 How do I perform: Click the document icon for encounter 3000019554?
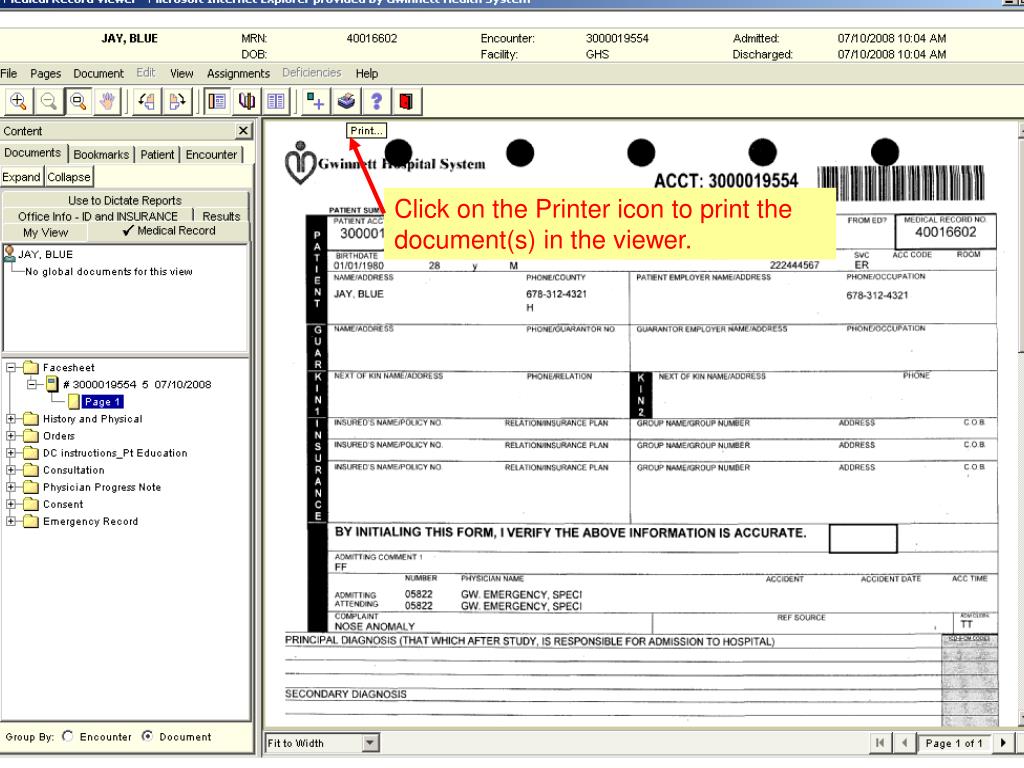(52, 385)
